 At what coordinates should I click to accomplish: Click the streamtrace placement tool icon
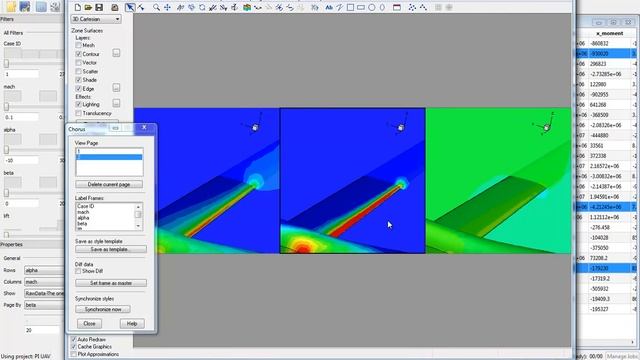click(258, 7)
